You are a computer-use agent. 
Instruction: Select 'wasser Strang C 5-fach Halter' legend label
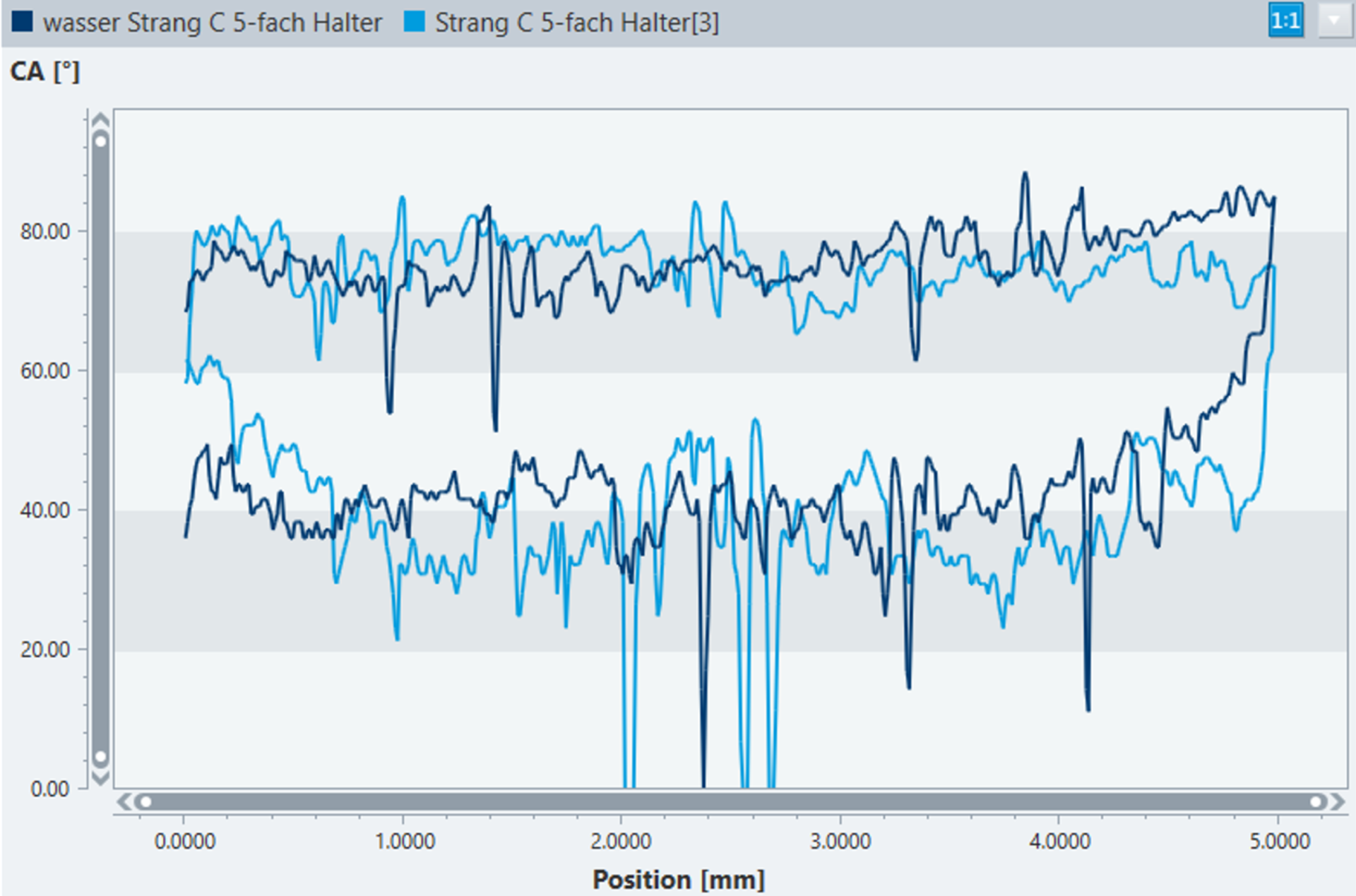[x=212, y=23]
